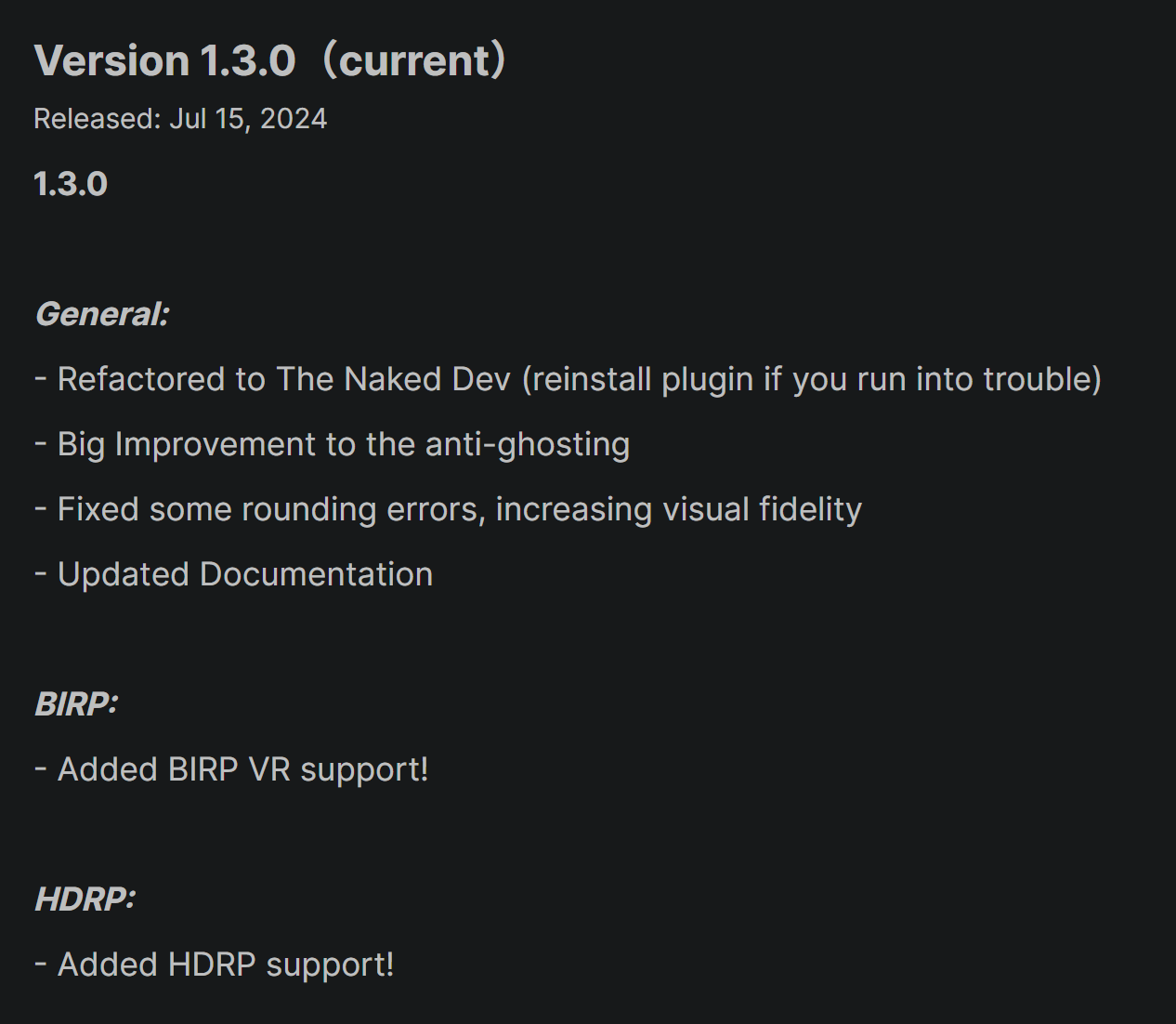Click the bold 1.3.0 subheading

point(71,184)
